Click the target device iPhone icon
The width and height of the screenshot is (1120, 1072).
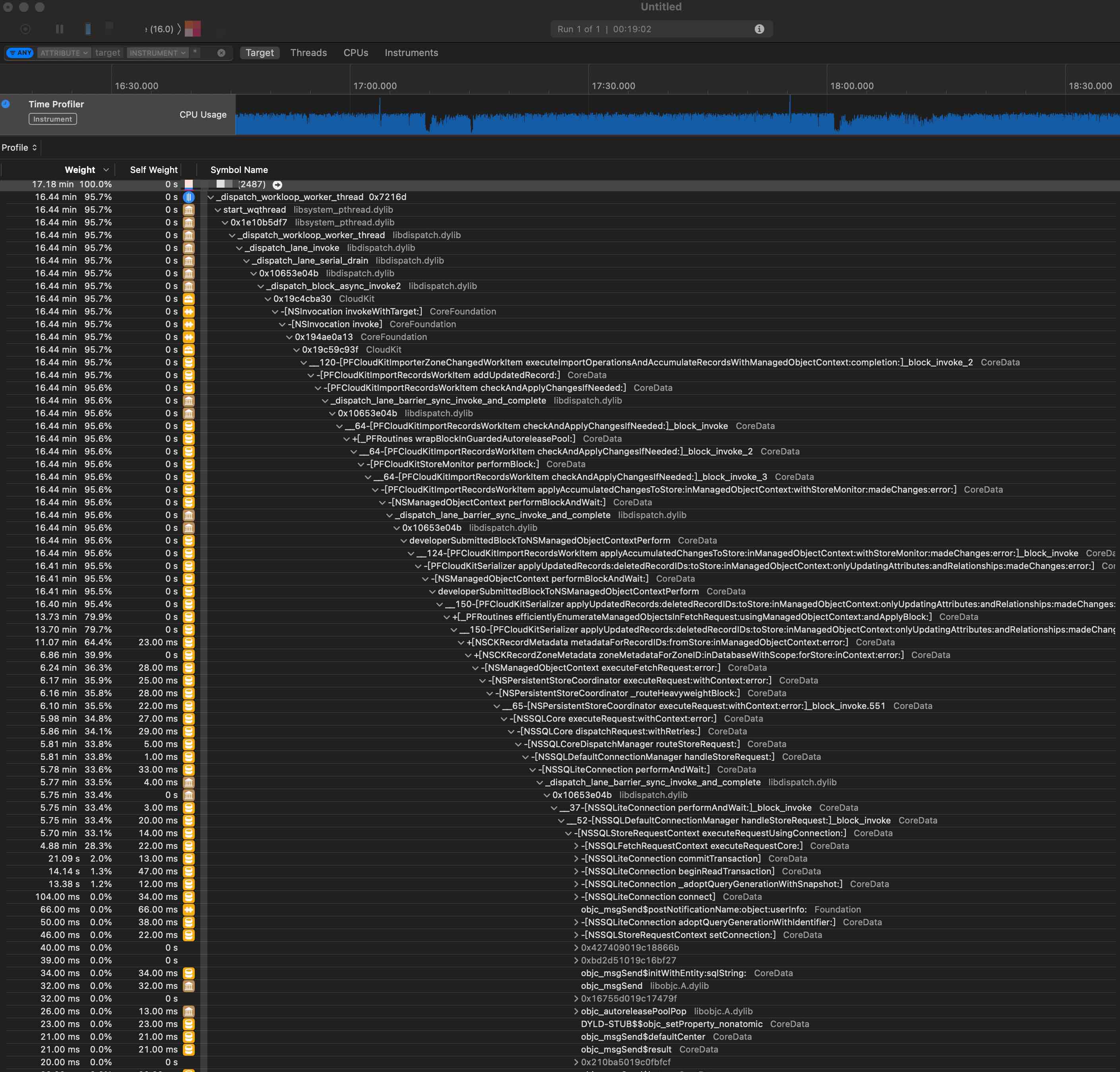88,29
